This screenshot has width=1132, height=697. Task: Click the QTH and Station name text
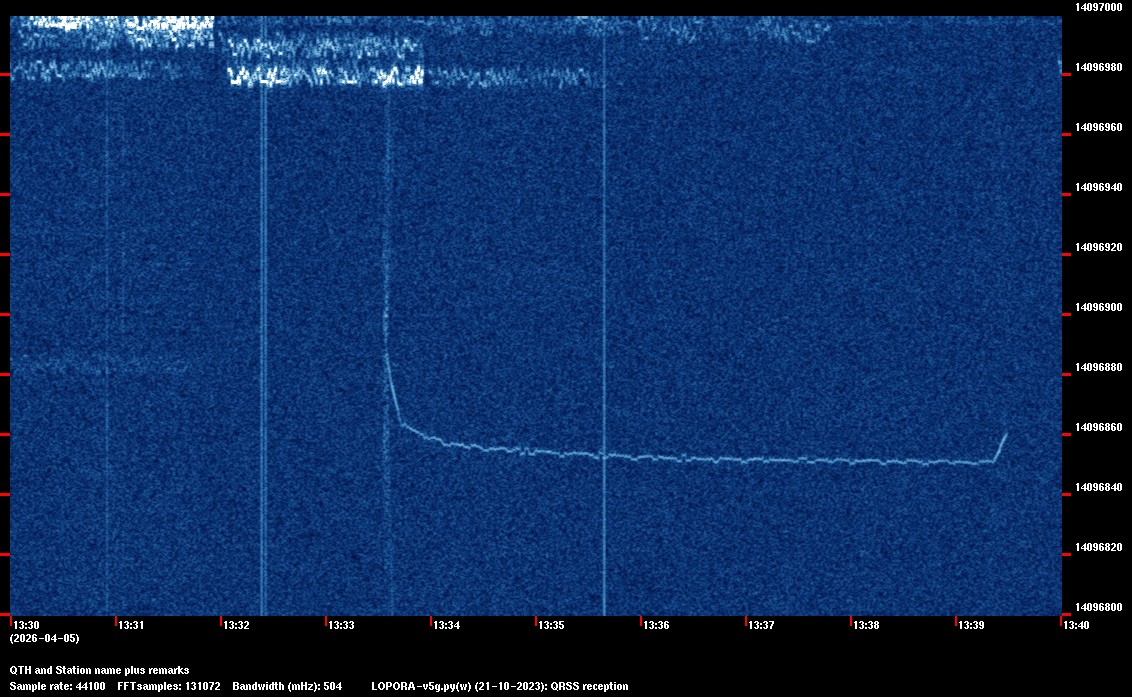point(99,670)
